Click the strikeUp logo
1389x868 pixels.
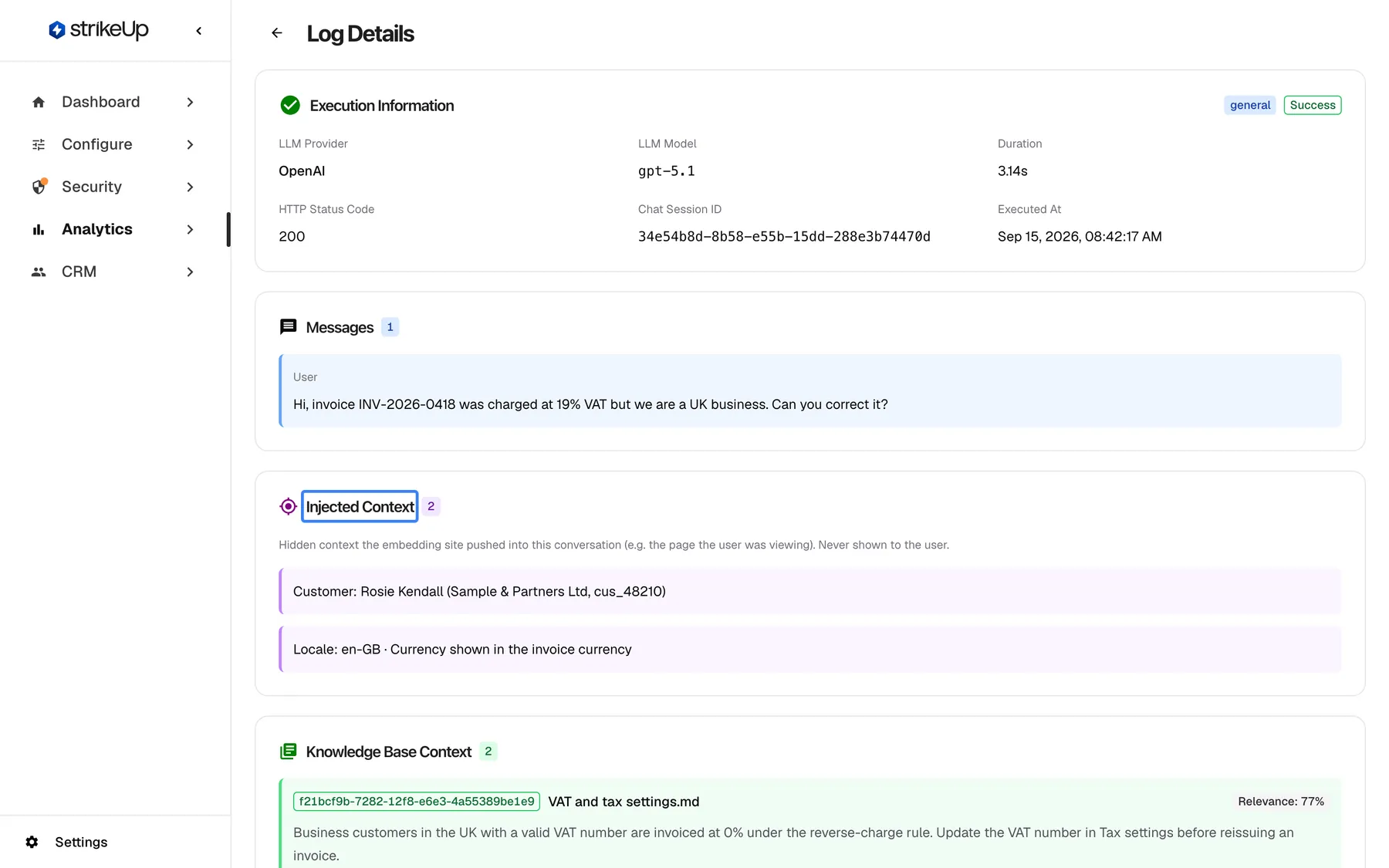click(x=98, y=30)
